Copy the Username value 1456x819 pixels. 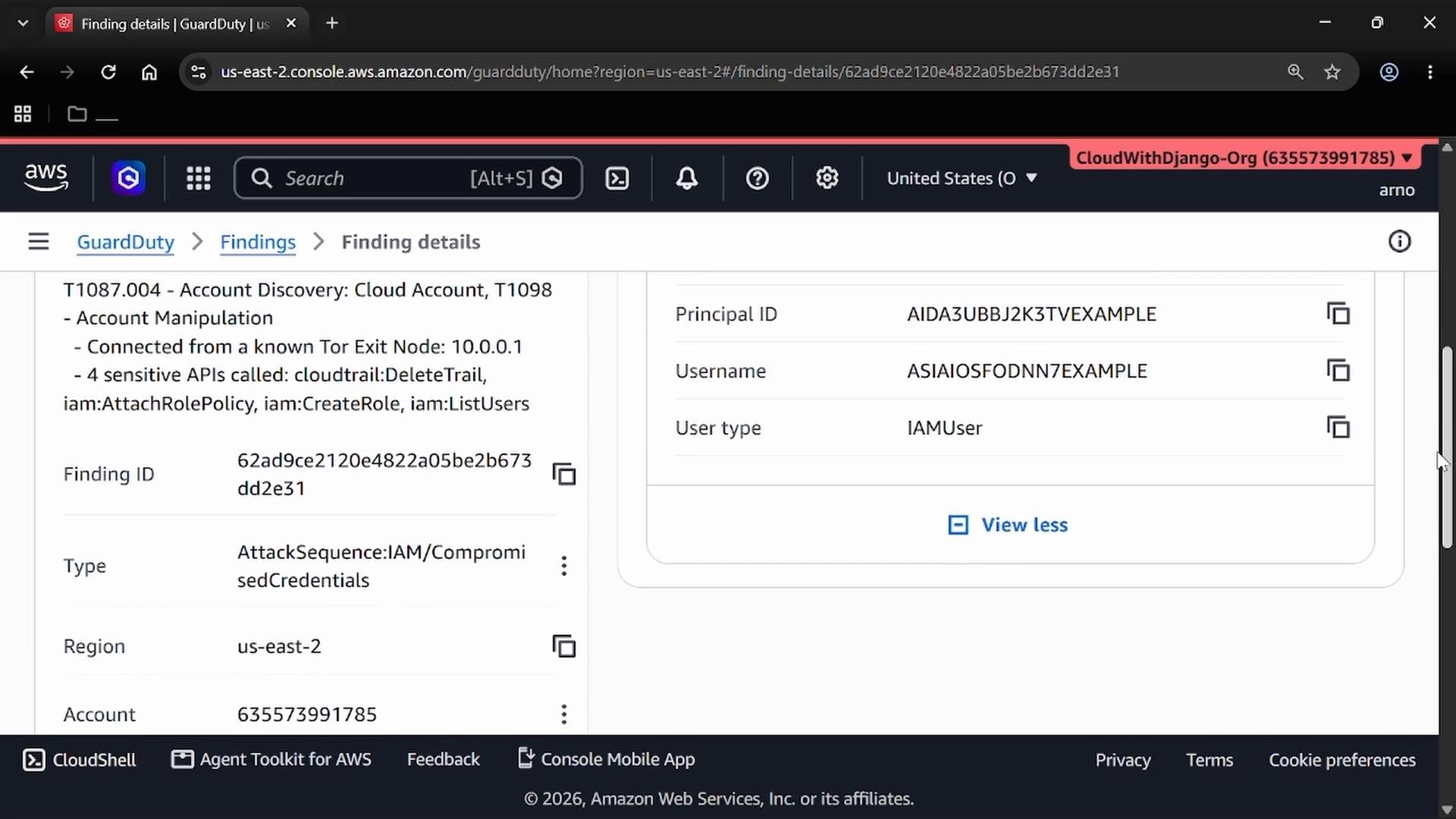[x=1338, y=370]
